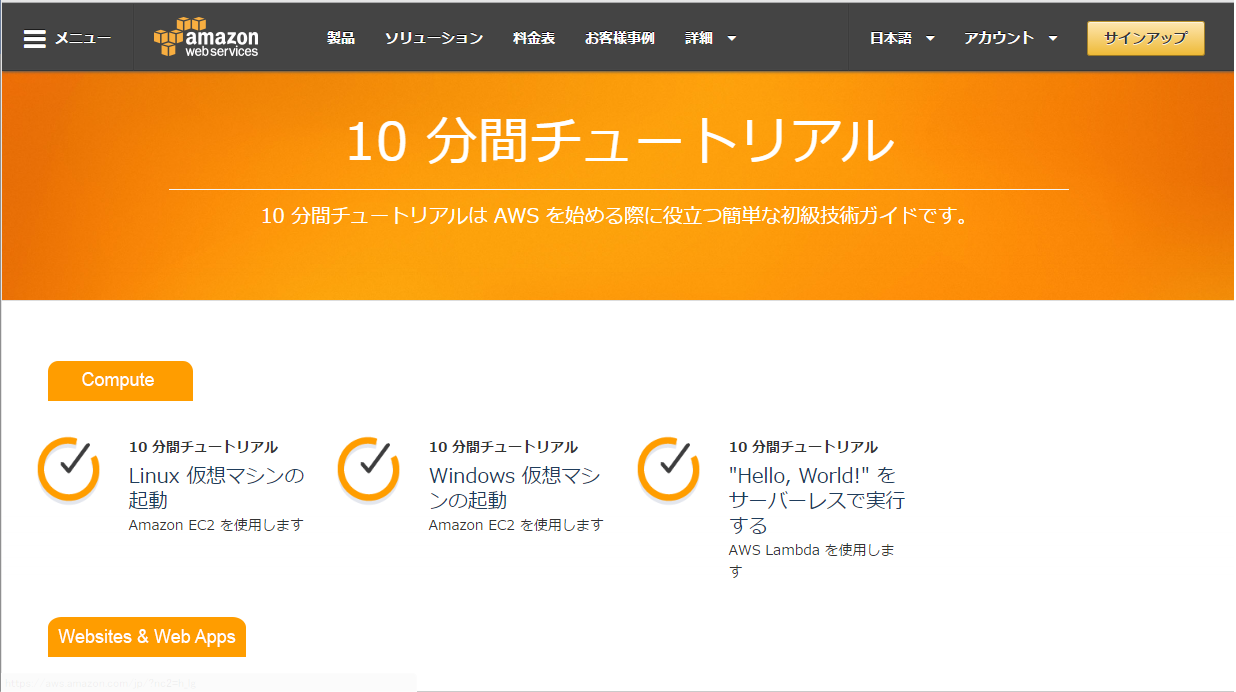Click the サインアップ button
The image size is (1236, 692).
(x=1146, y=38)
